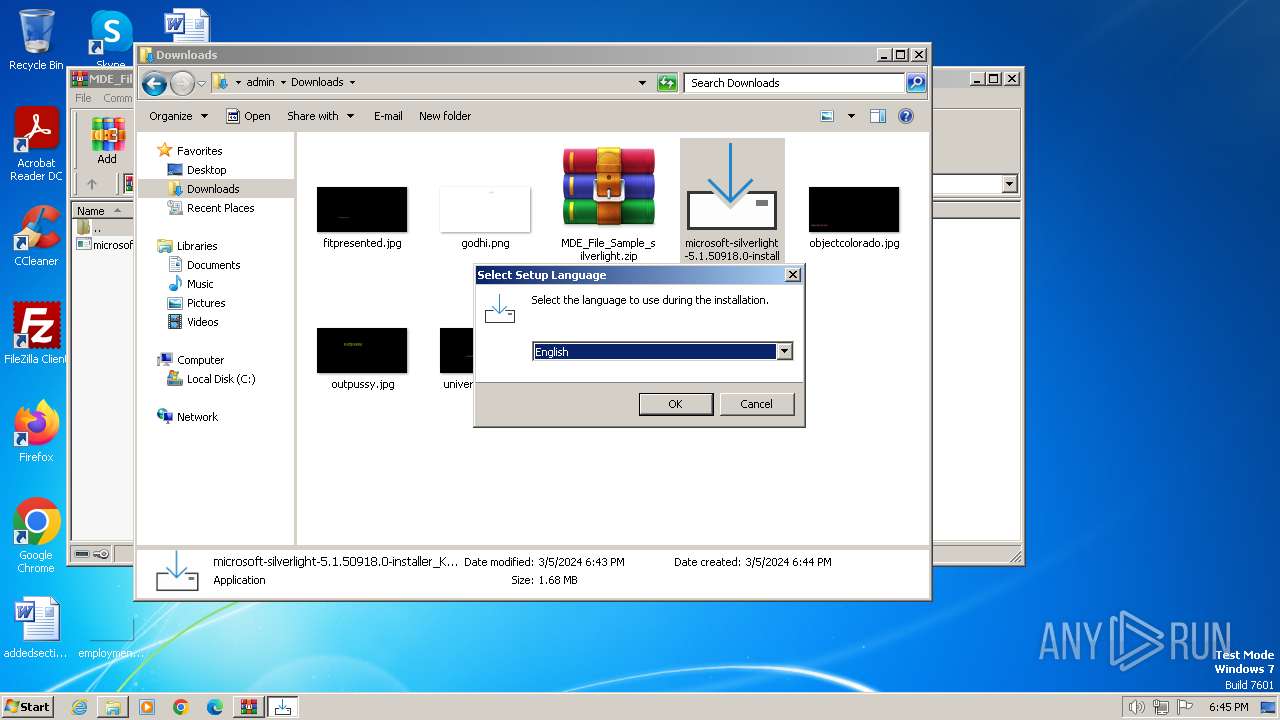Viewport: 1280px width, 720px height.
Task: Toggle the preview pane icon
Action: (x=878, y=116)
